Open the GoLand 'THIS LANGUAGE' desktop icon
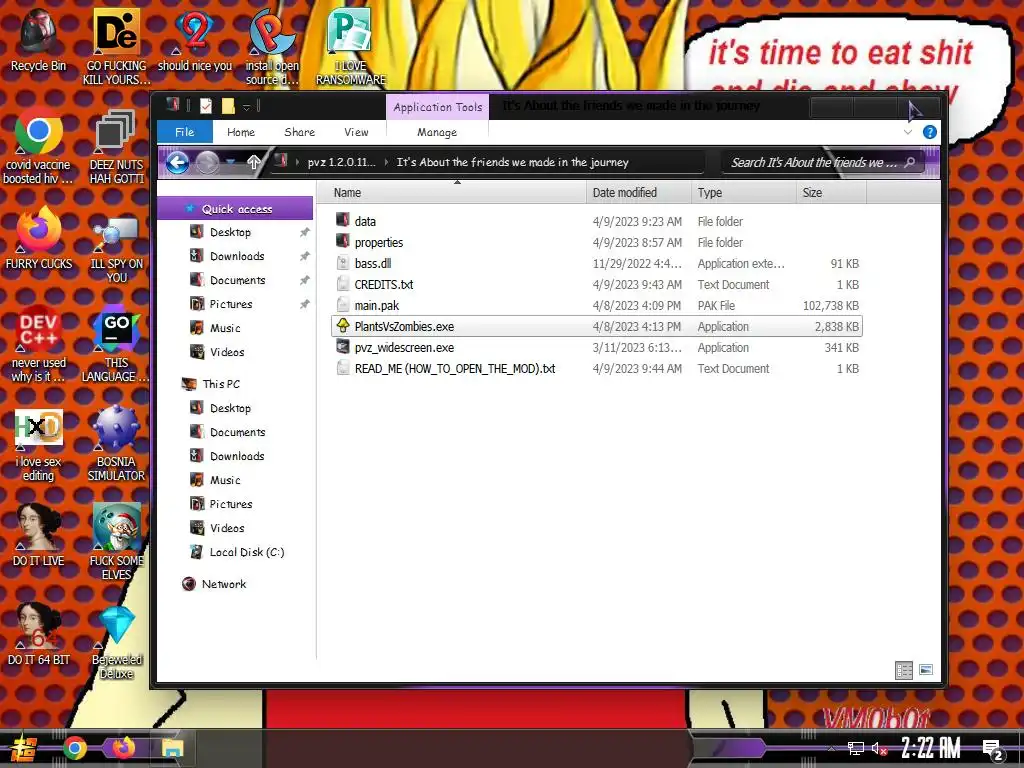 116,345
